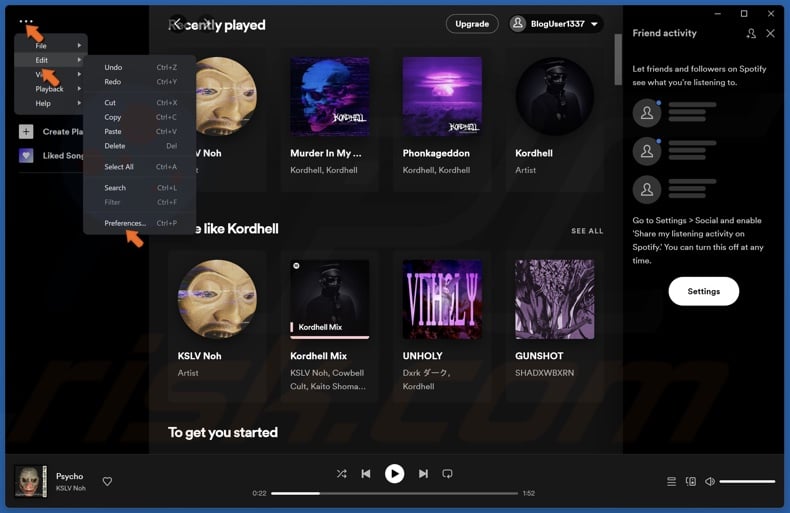The image size is (790, 513).
Task: Click the add friends icon
Action: [751, 33]
